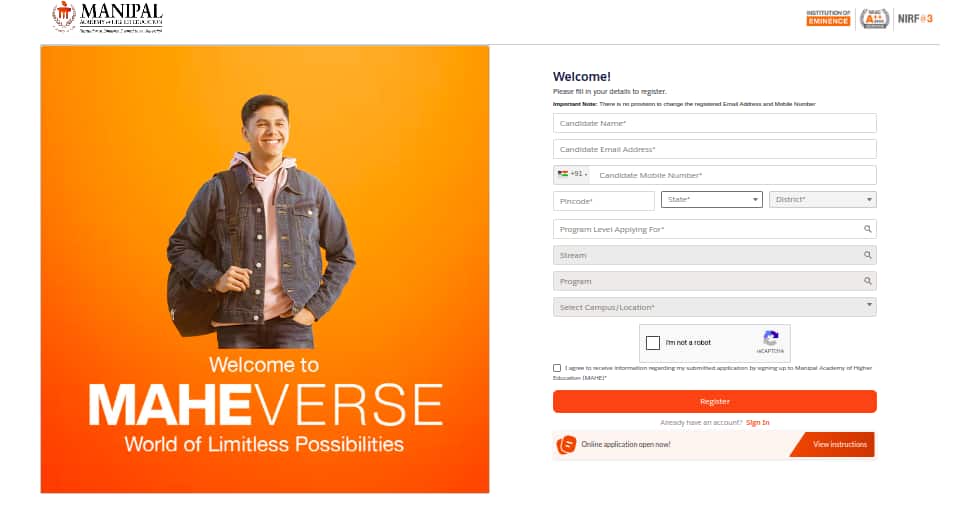This screenshot has height=527, width=970.
Task: Click the search icon in Program field
Action: coord(868,281)
